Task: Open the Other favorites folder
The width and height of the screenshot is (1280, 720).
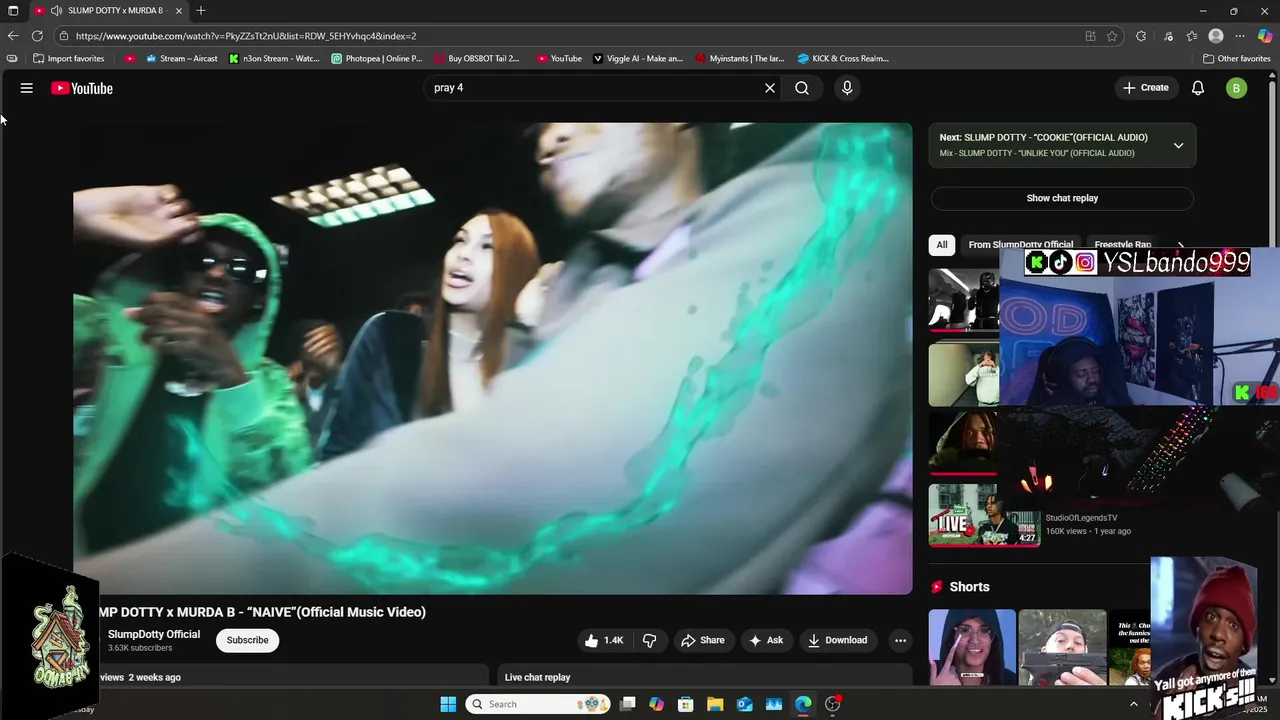Action: 1237,59
